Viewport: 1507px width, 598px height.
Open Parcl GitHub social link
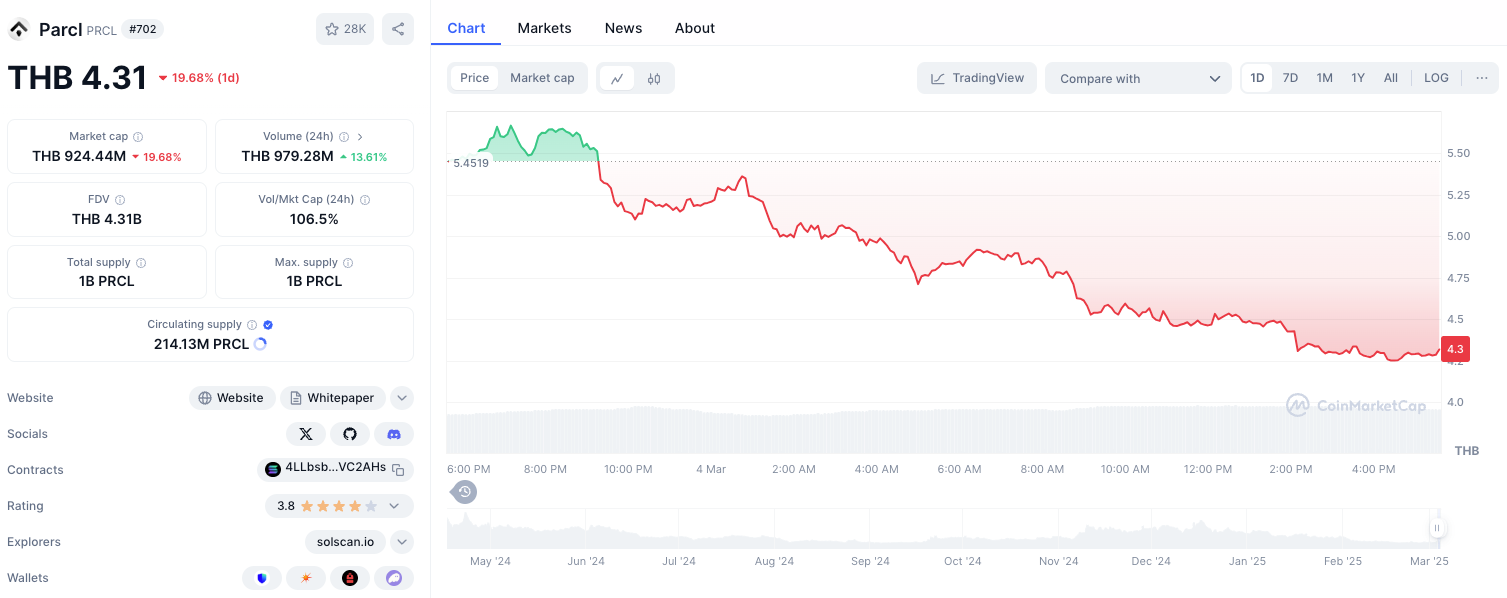pyautogui.click(x=350, y=434)
